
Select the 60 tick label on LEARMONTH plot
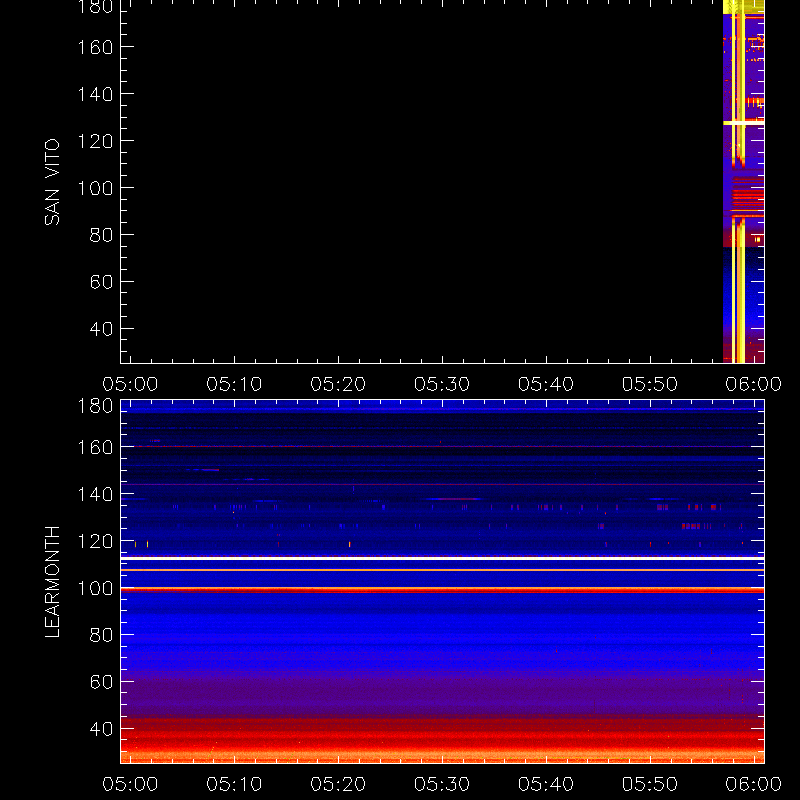101,682
